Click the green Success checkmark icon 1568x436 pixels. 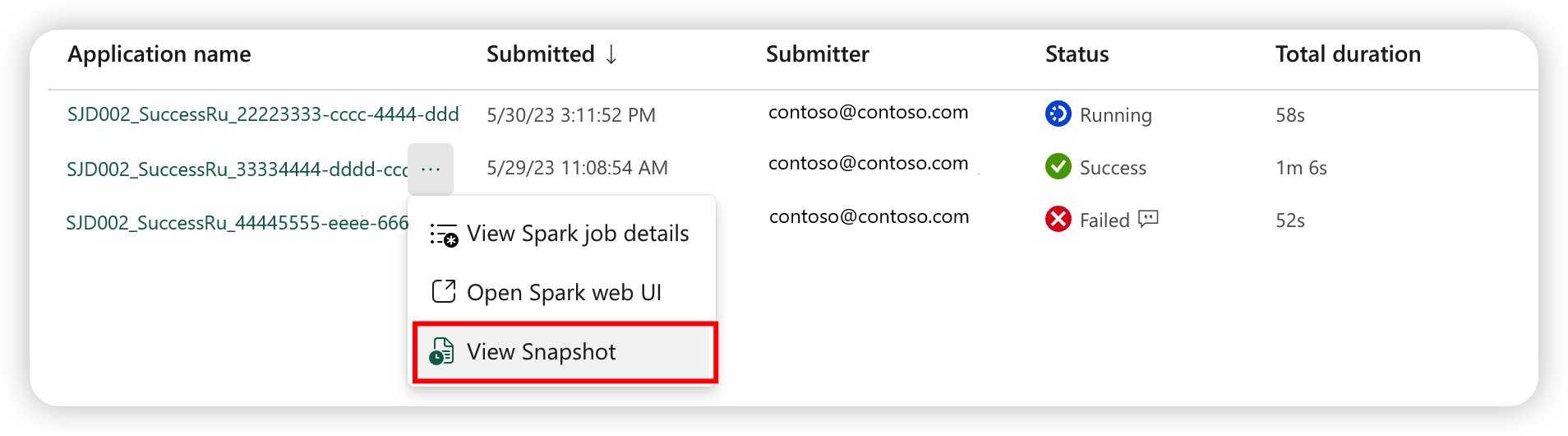(1058, 166)
